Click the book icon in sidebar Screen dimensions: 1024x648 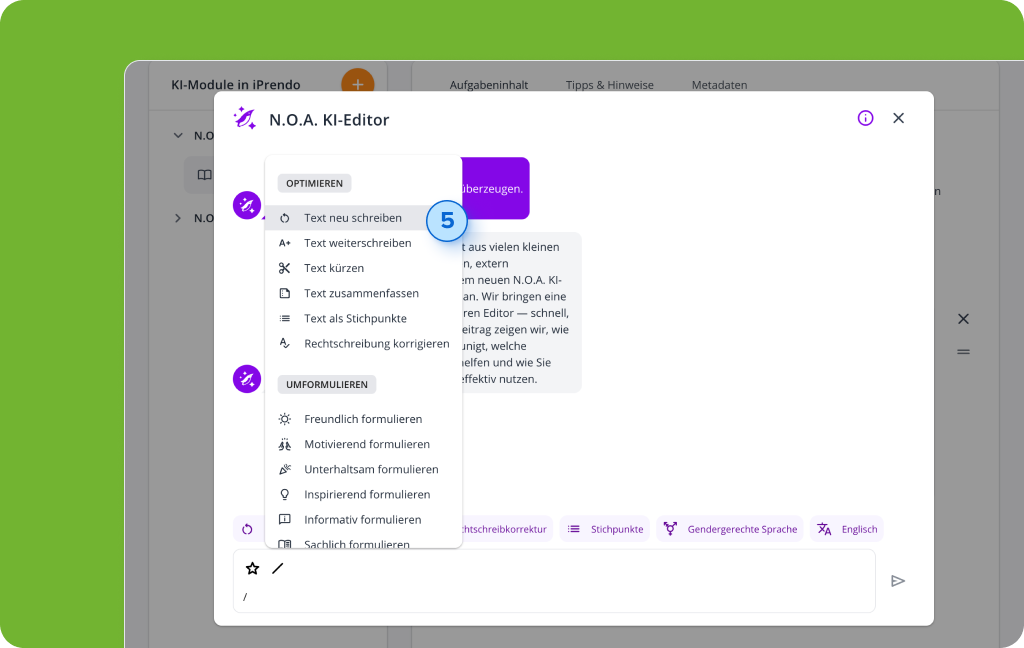(x=204, y=175)
